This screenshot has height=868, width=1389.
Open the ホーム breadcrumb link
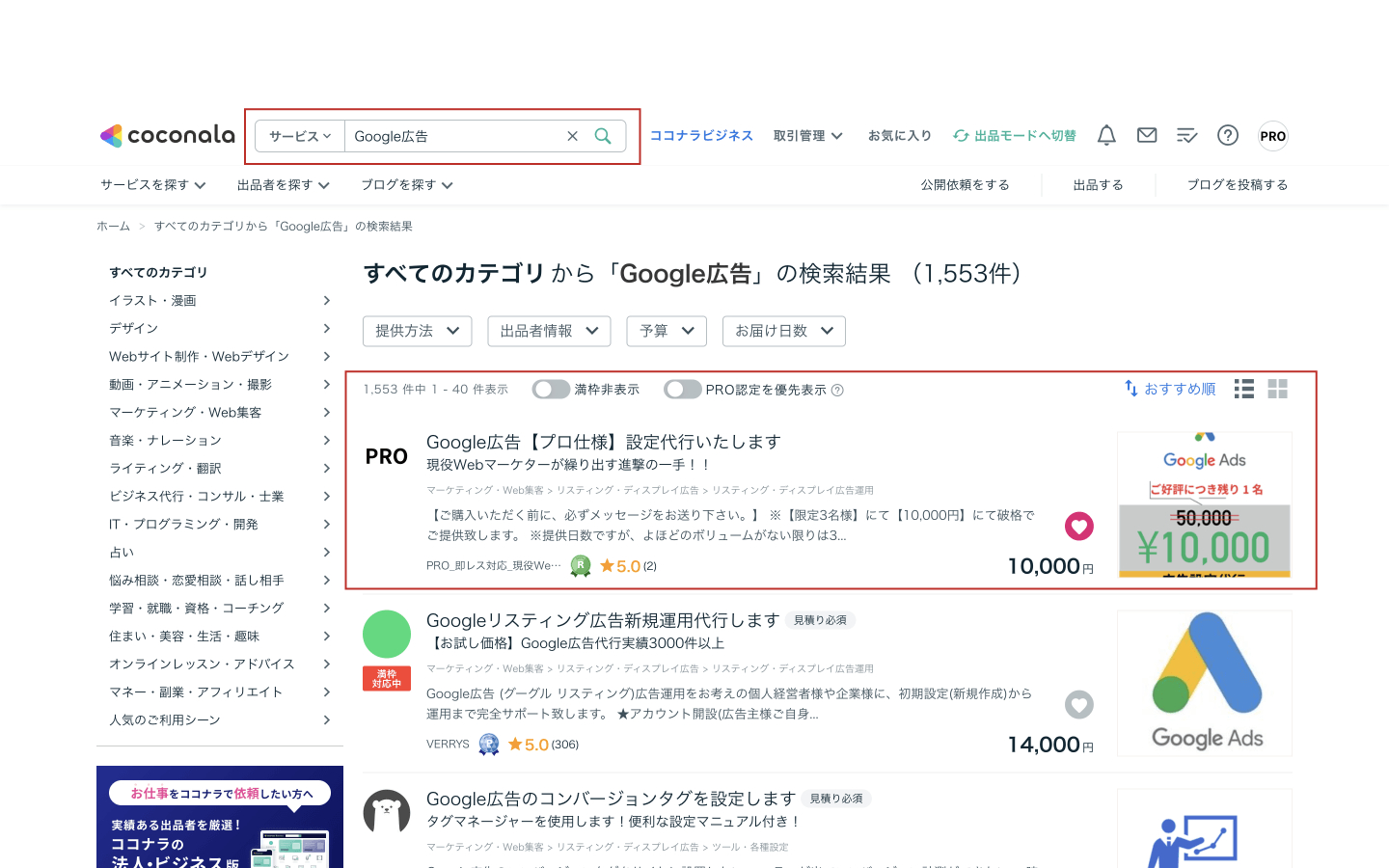[113, 226]
